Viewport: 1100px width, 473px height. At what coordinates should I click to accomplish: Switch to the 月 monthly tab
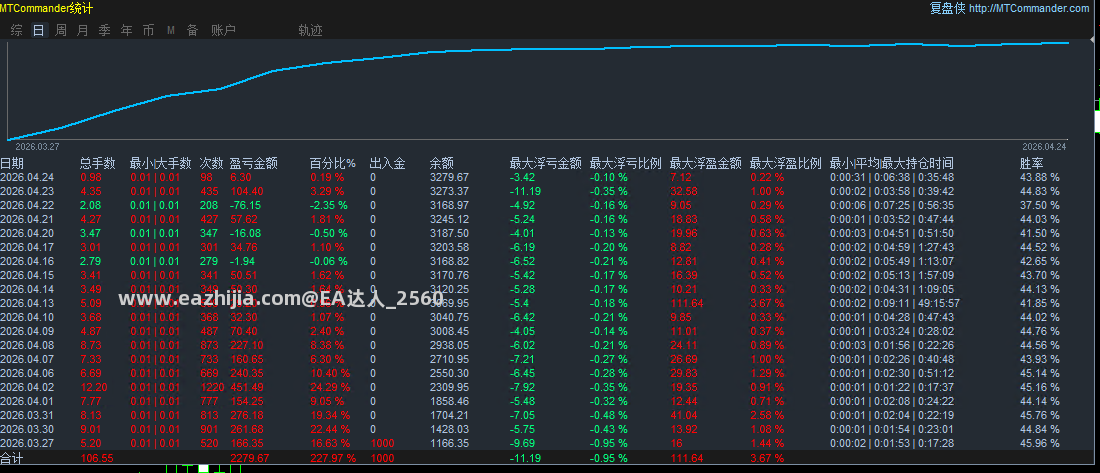point(83,30)
